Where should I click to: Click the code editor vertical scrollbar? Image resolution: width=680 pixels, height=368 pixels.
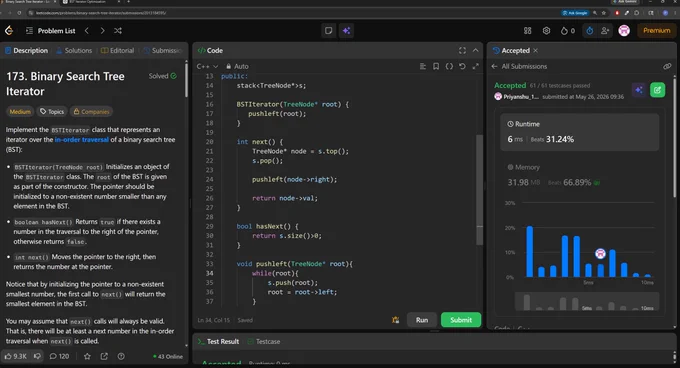point(479,190)
